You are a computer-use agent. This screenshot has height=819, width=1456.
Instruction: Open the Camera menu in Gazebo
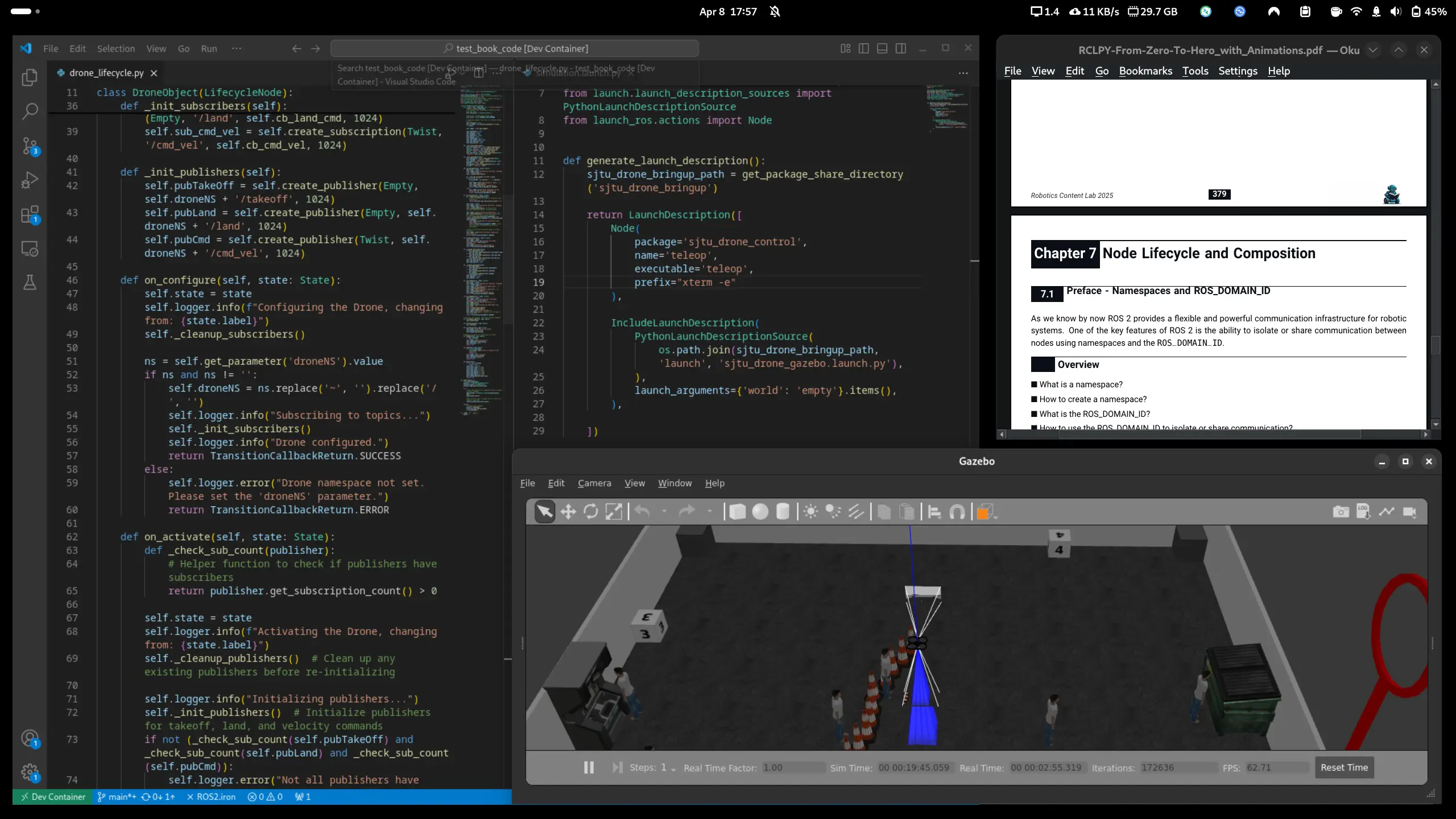(x=594, y=483)
